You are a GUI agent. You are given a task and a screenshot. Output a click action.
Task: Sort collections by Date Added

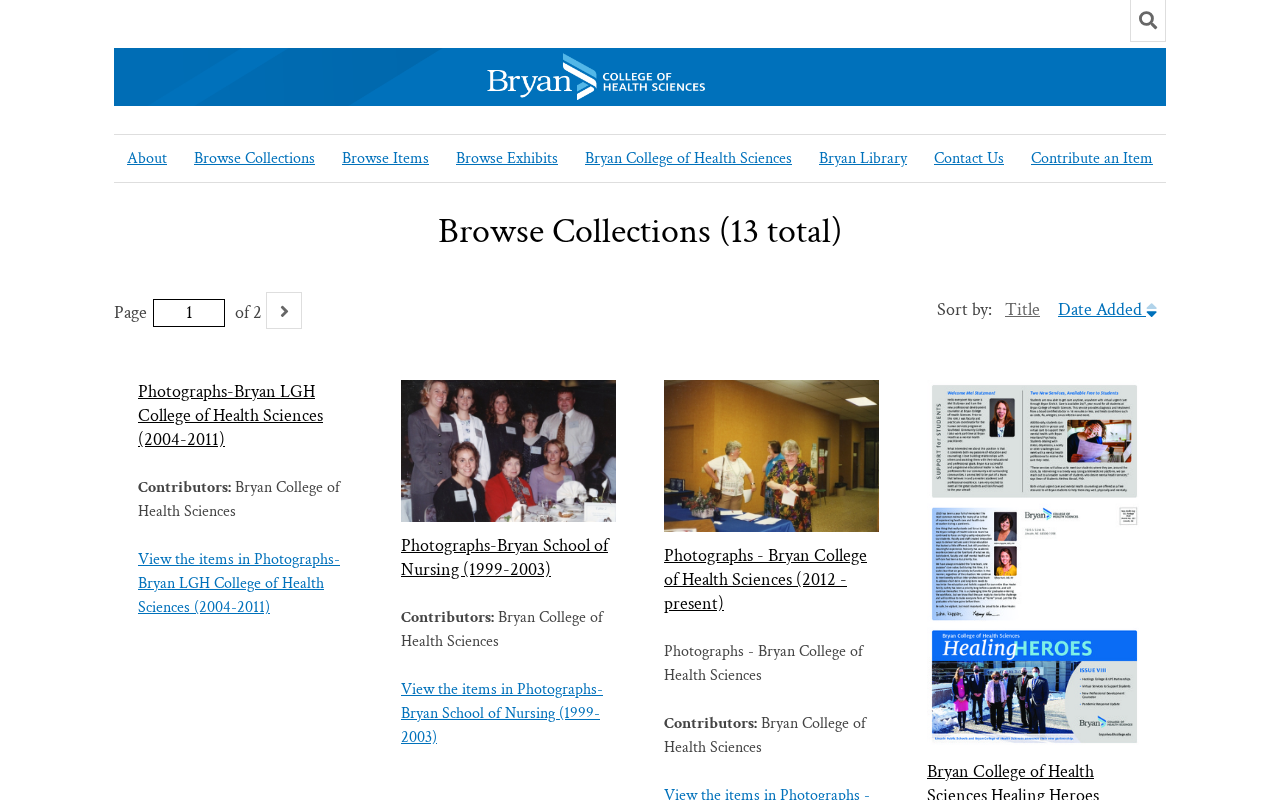click(x=1100, y=310)
